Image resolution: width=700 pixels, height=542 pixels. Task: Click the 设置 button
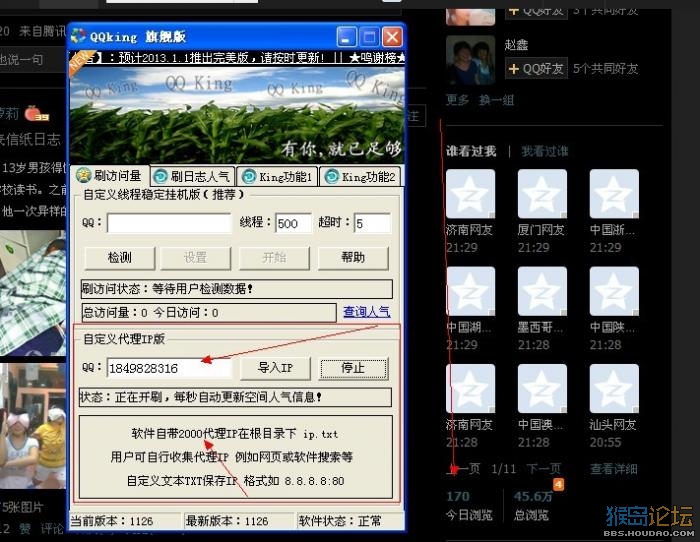196,258
